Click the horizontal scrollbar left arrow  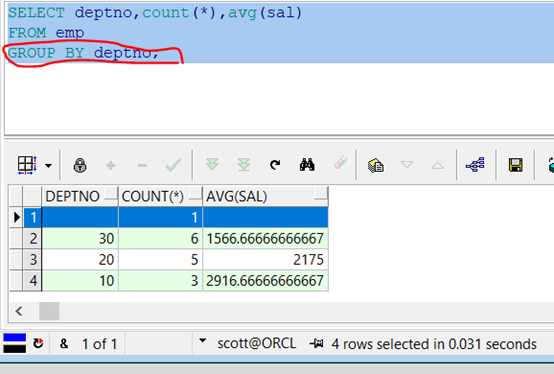19,311
